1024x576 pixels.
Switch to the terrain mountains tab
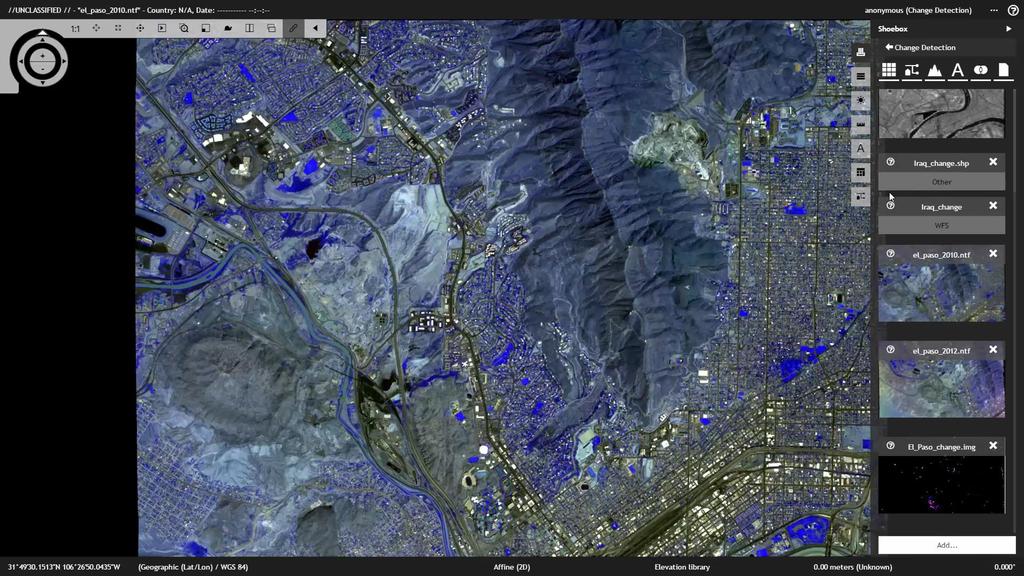click(935, 70)
